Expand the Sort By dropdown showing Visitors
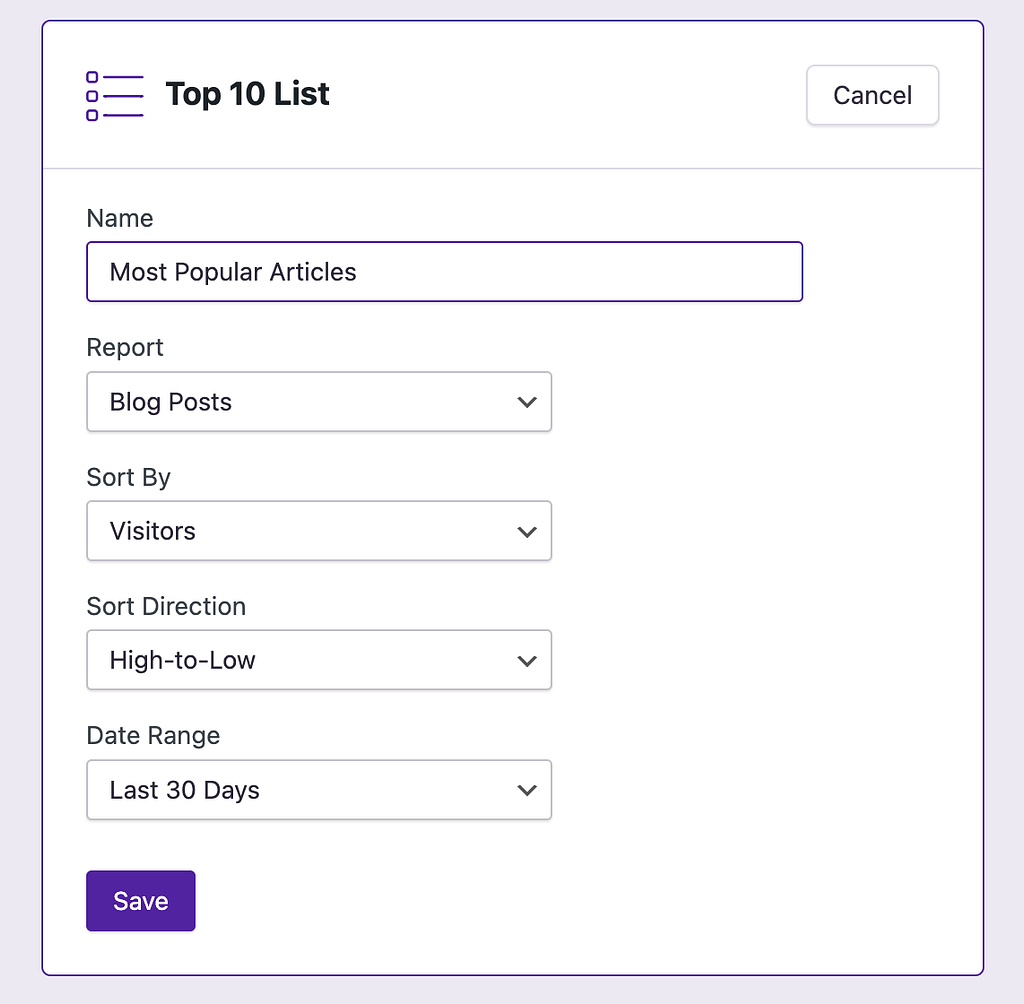The image size is (1024, 1004). coord(318,531)
